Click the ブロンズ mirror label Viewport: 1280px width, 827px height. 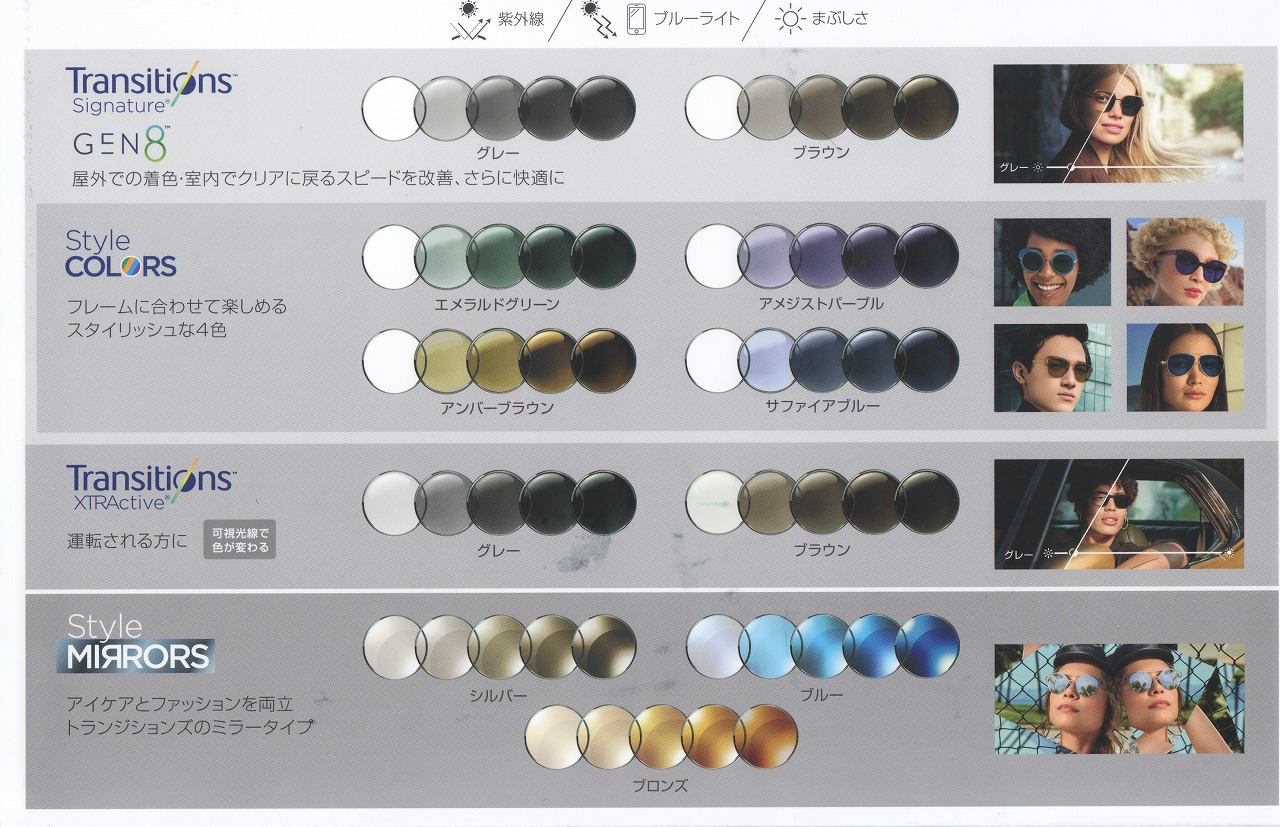point(660,786)
